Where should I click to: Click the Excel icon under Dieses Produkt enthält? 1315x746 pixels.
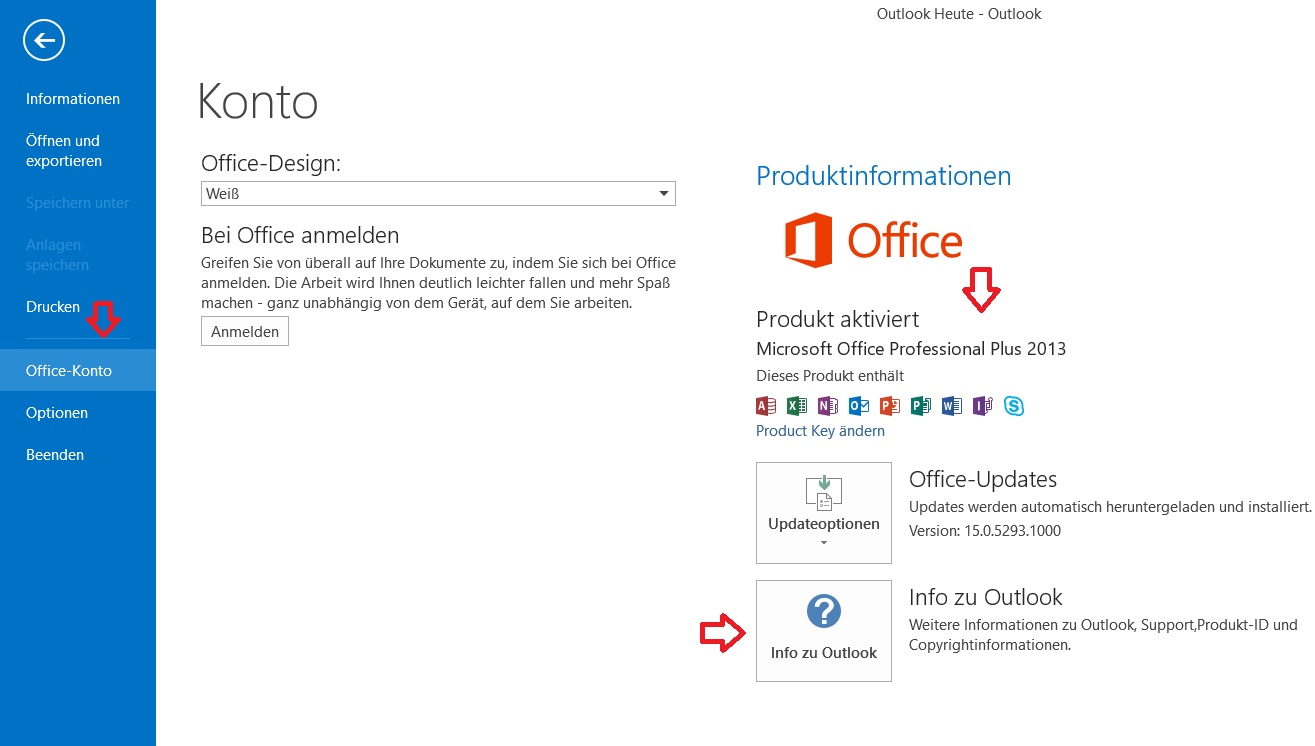(797, 405)
